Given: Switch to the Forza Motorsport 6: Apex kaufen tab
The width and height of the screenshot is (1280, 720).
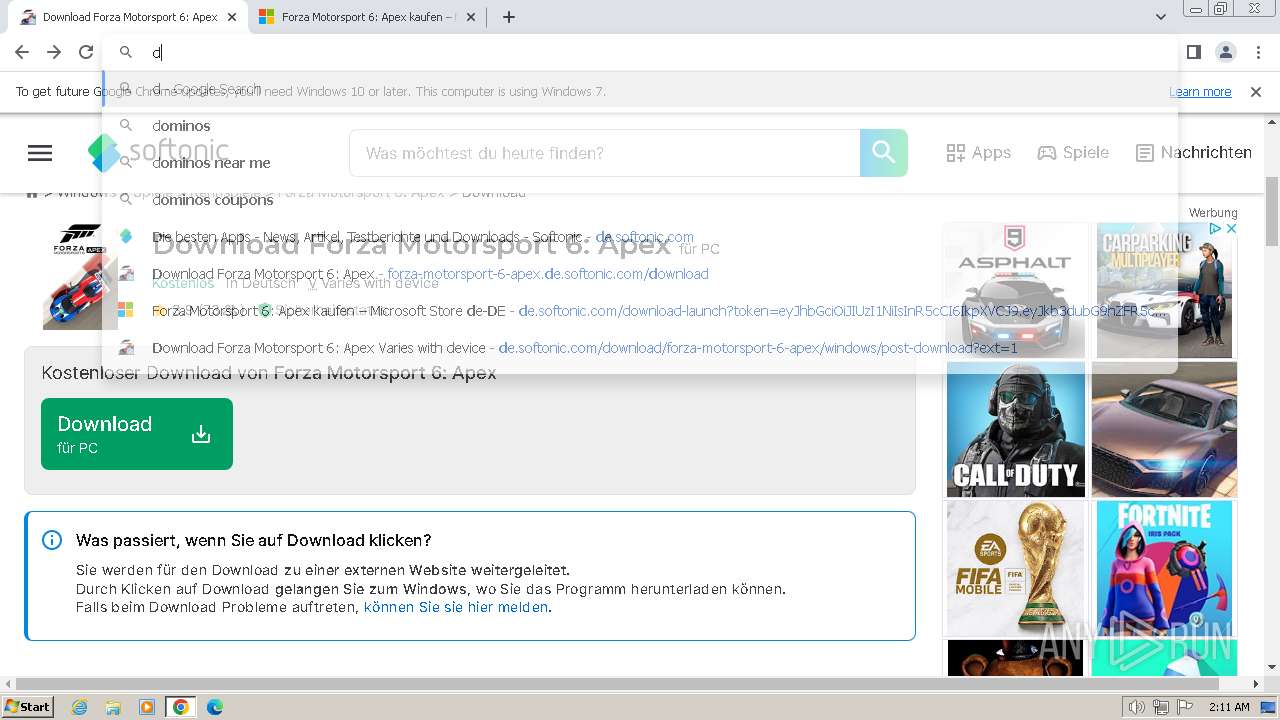Looking at the screenshot, I should pyautogui.click(x=367, y=17).
